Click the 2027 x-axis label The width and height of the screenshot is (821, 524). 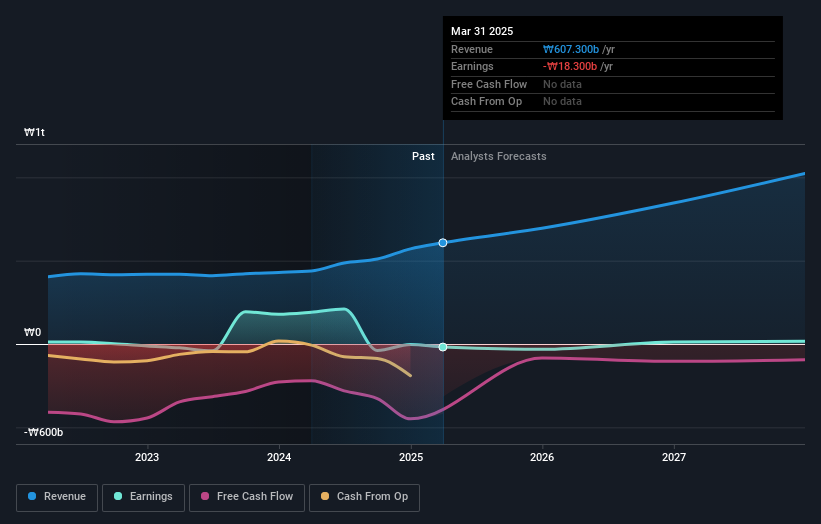pos(674,457)
